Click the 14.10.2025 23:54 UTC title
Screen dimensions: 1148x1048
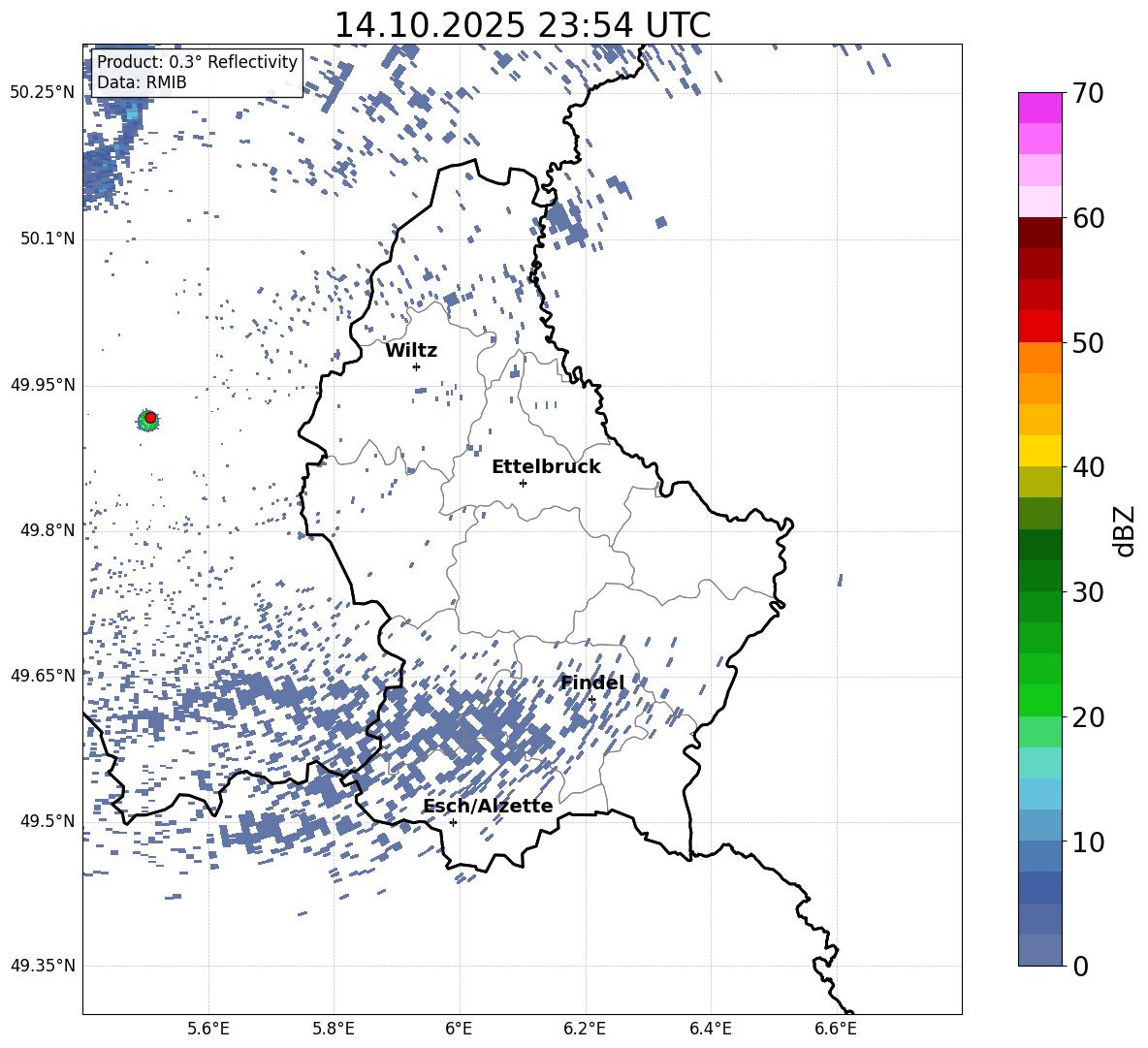[522, 25]
